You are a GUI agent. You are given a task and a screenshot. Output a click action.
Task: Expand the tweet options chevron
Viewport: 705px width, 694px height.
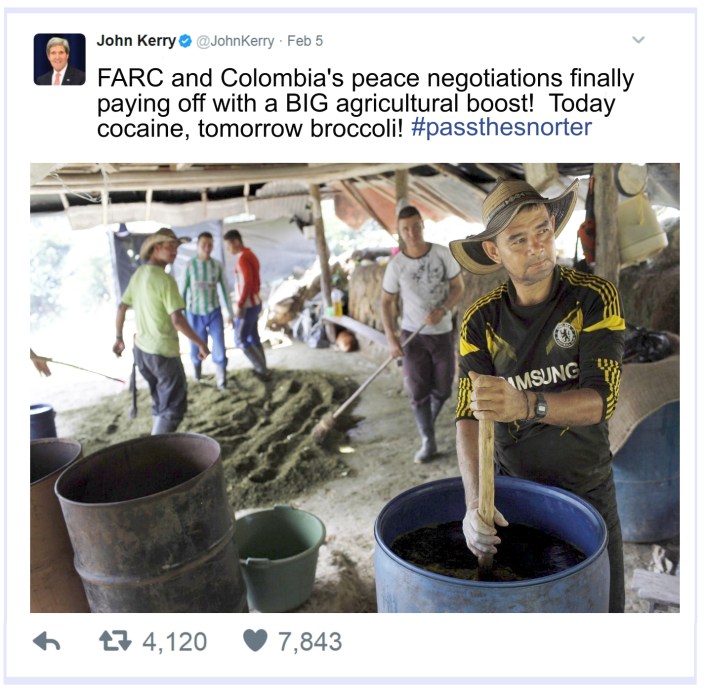point(638,40)
